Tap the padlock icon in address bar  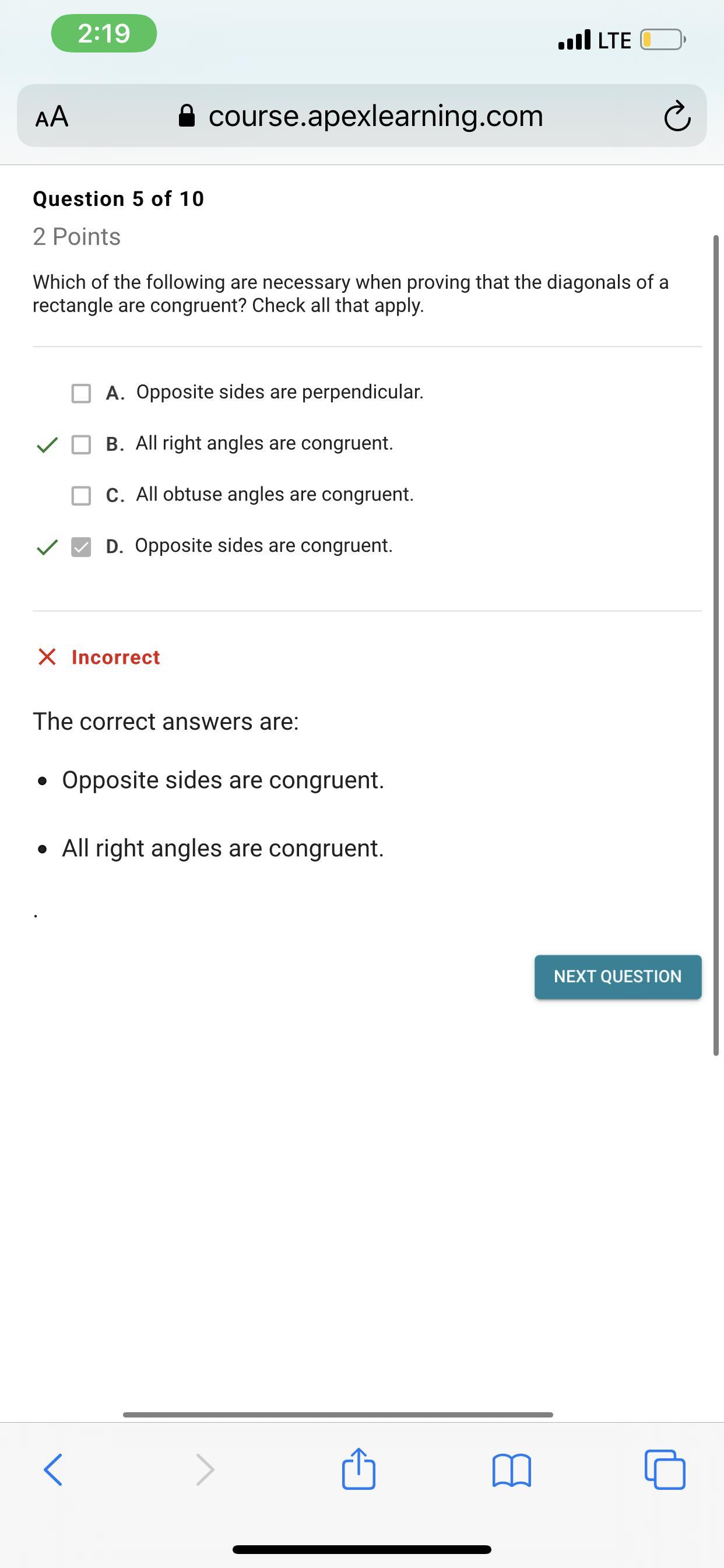(187, 116)
